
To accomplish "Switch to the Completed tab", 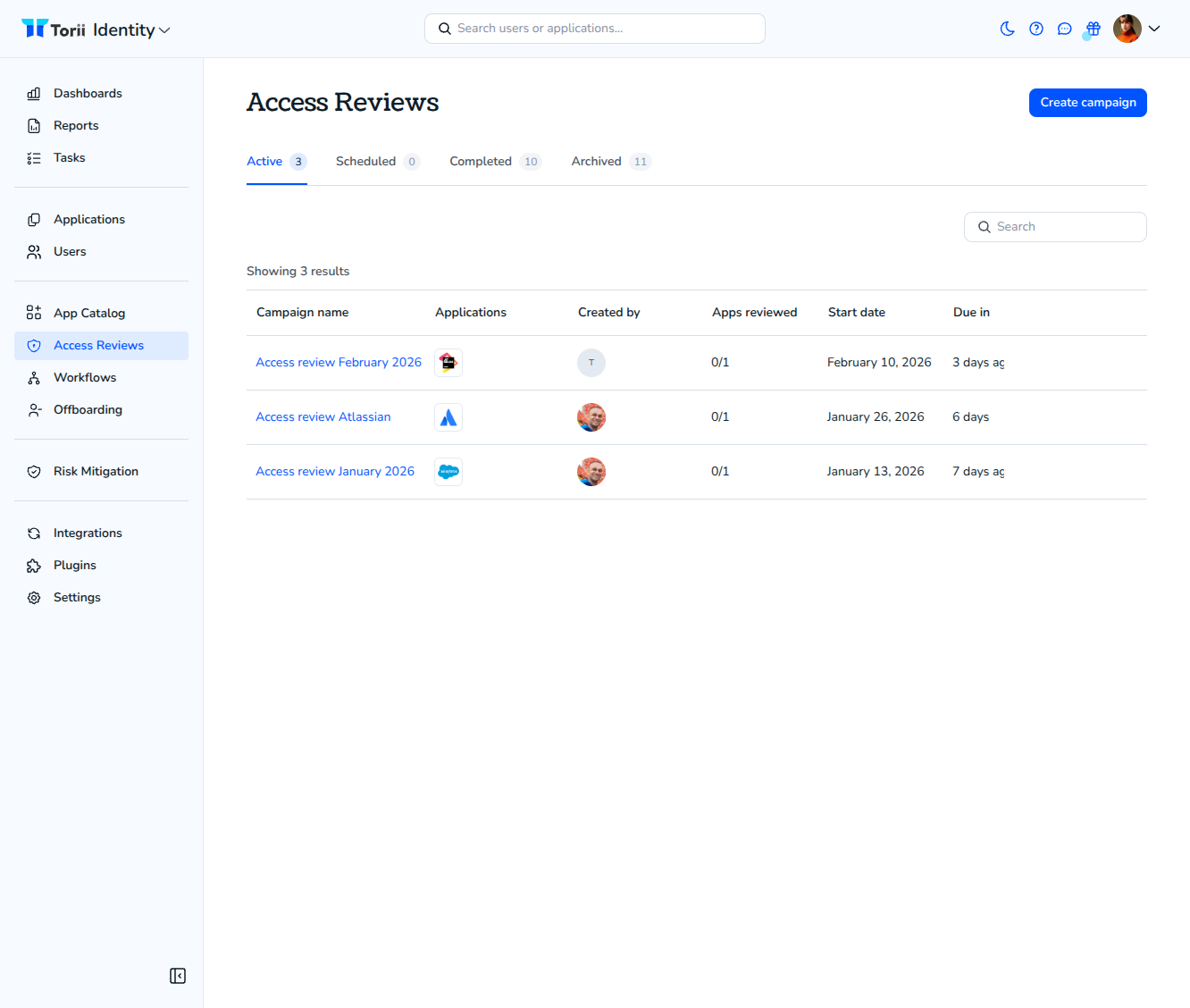I will point(496,162).
